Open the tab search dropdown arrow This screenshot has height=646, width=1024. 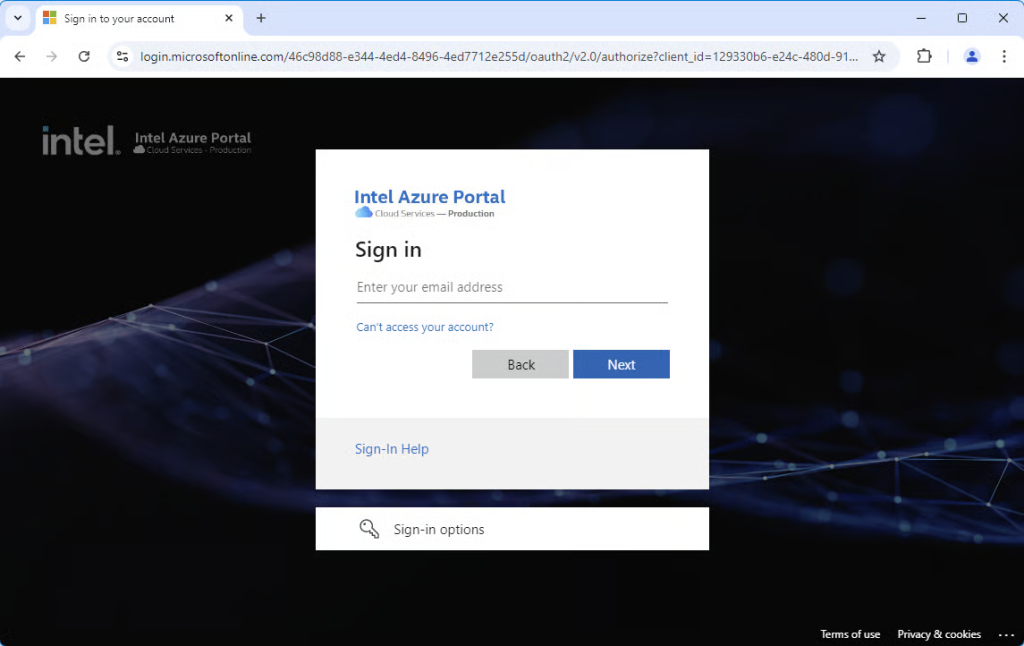click(17, 18)
